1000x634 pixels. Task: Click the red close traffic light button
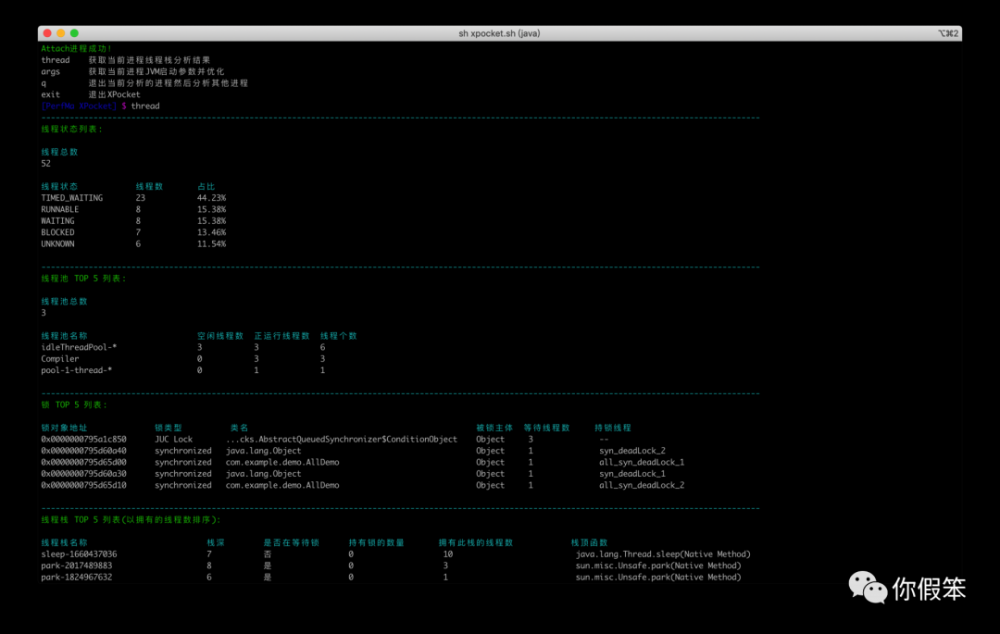[x=48, y=32]
